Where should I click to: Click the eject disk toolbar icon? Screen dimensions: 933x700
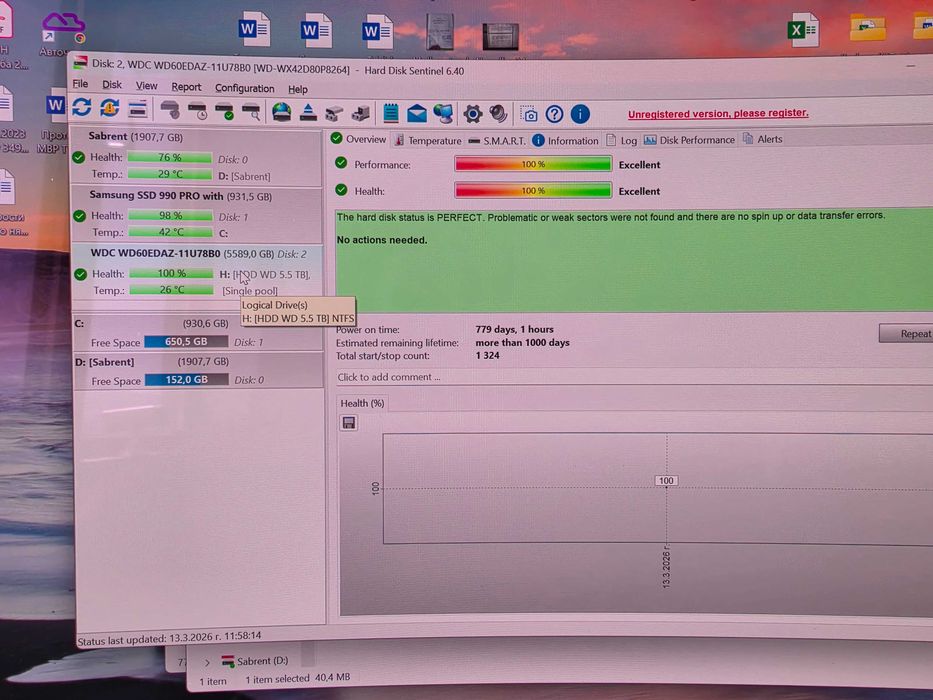pyautogui.click(x=308, y=112)
